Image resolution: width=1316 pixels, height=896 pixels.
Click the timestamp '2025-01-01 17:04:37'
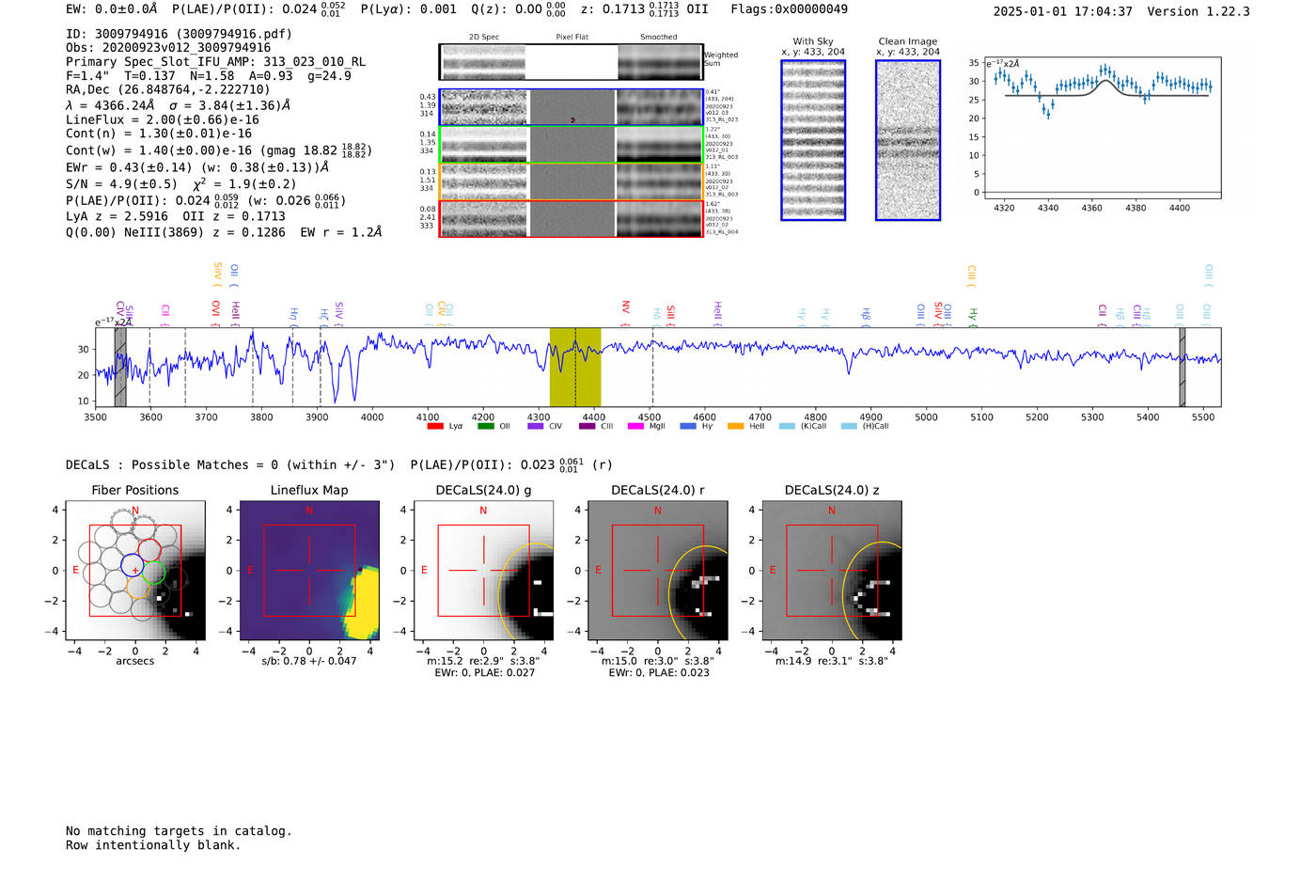(x=1062, y=12)
